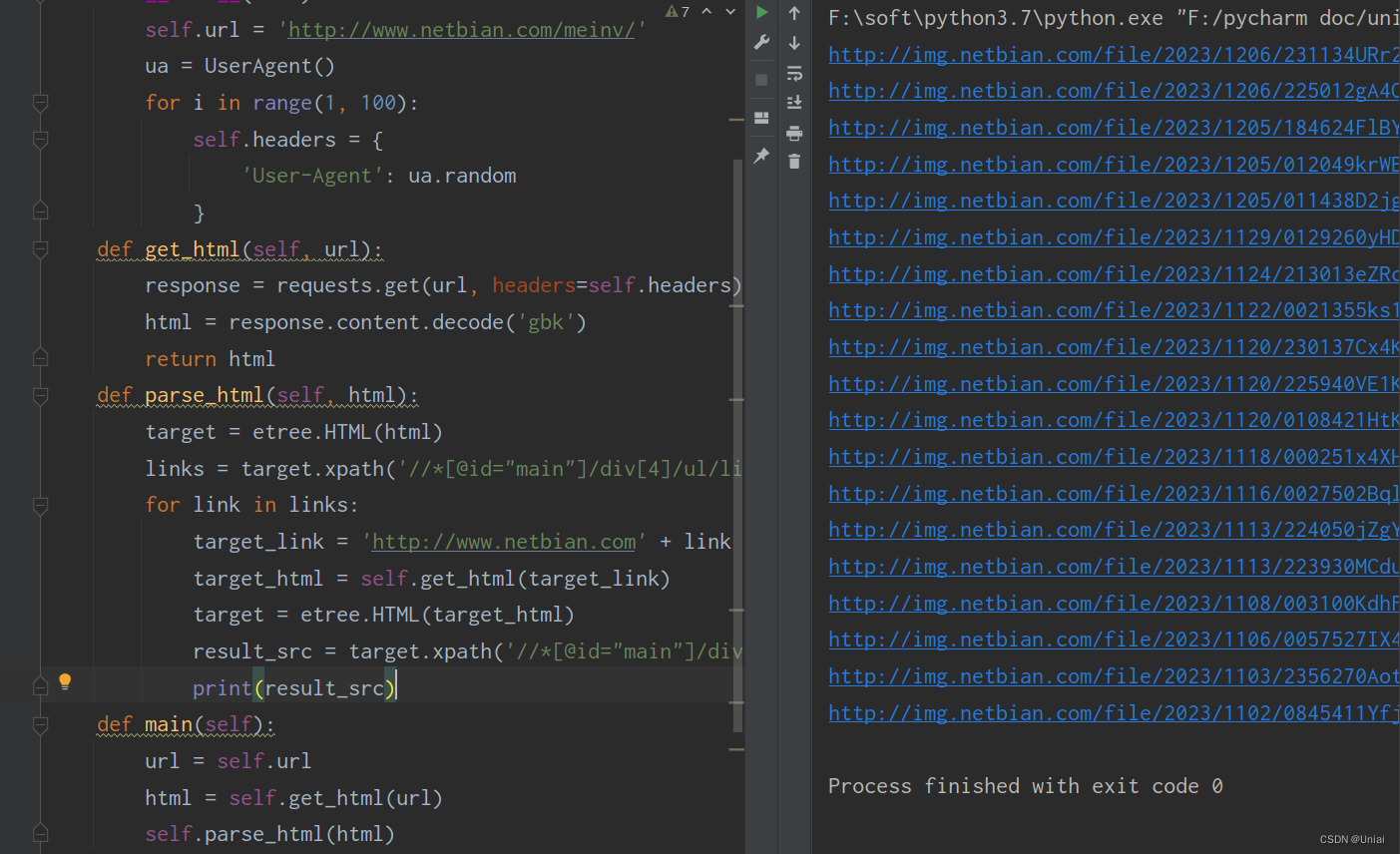Go to previous highlighted problem chevron
The width and height of the screenshot is (1400, 854).
[706, 12]
